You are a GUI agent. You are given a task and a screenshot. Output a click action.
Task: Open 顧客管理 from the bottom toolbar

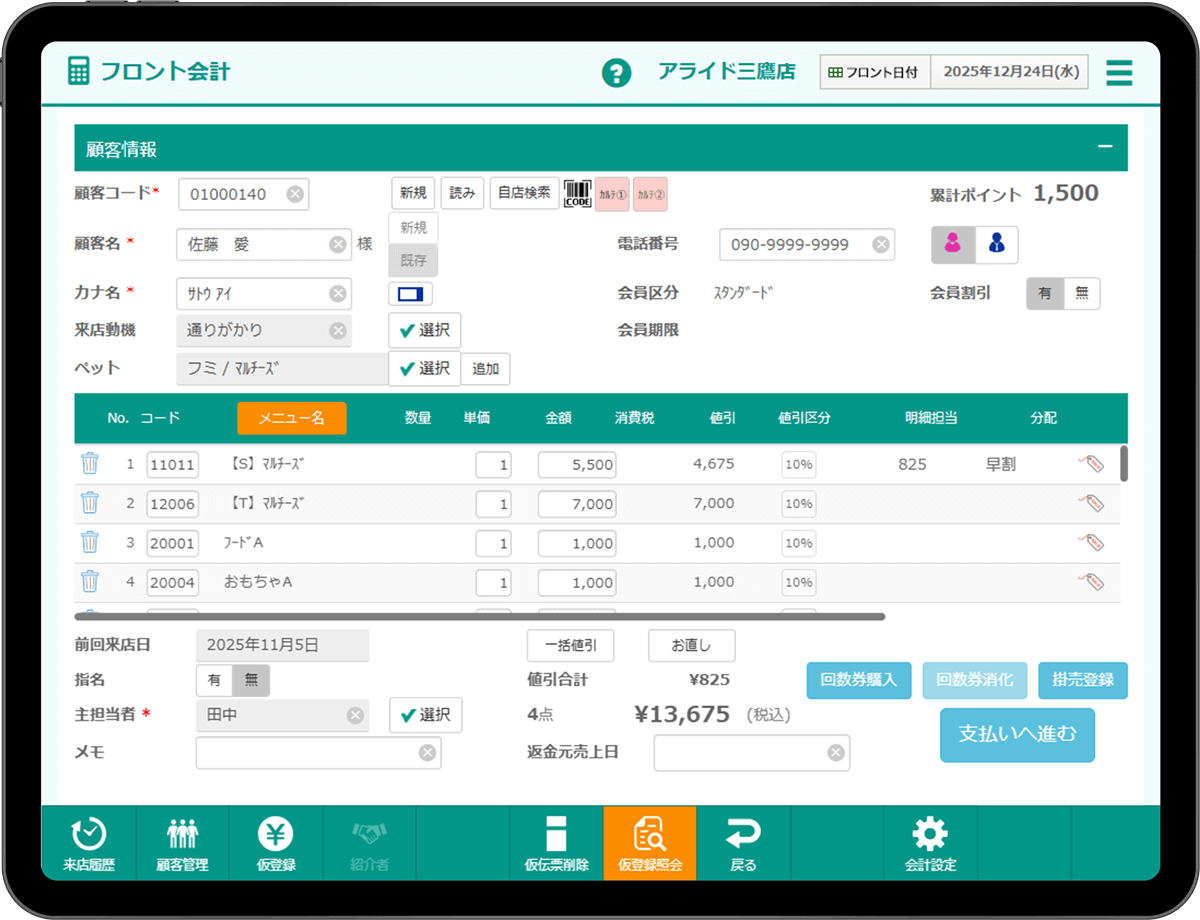coord(183,843)
